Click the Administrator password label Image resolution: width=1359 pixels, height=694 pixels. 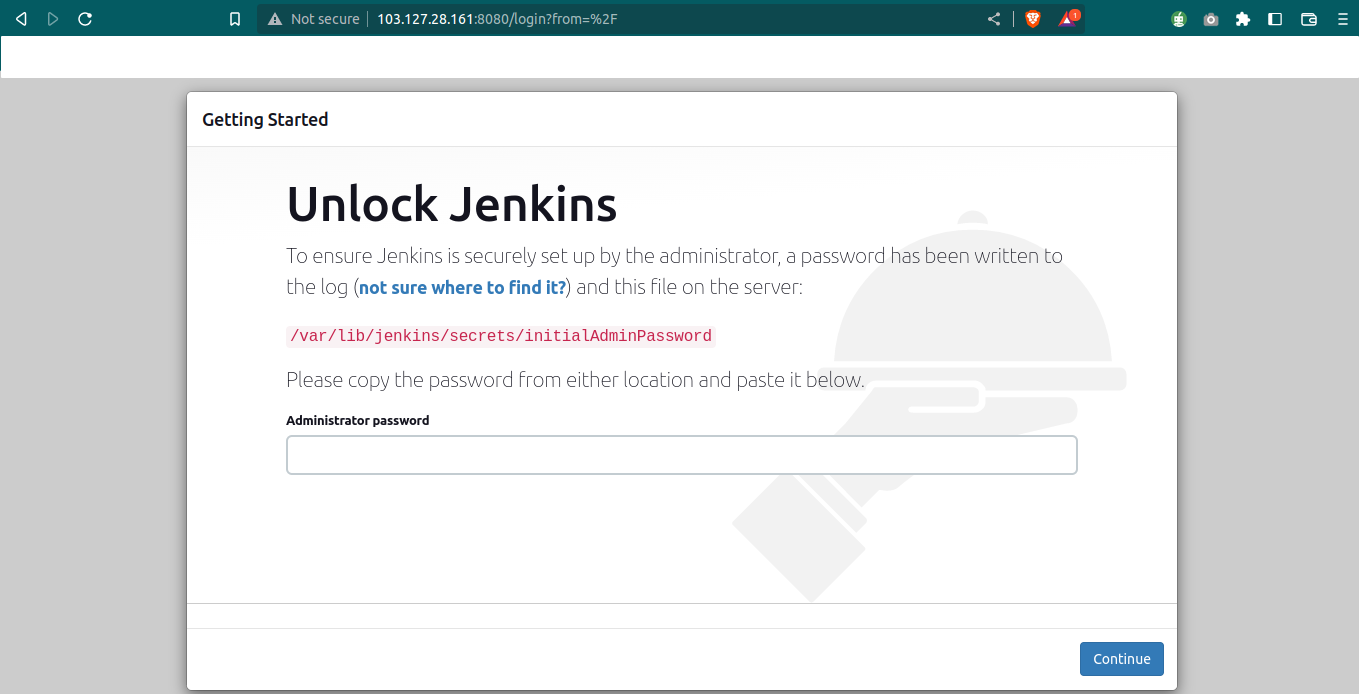pyautogui.click(x=358, y=421)
